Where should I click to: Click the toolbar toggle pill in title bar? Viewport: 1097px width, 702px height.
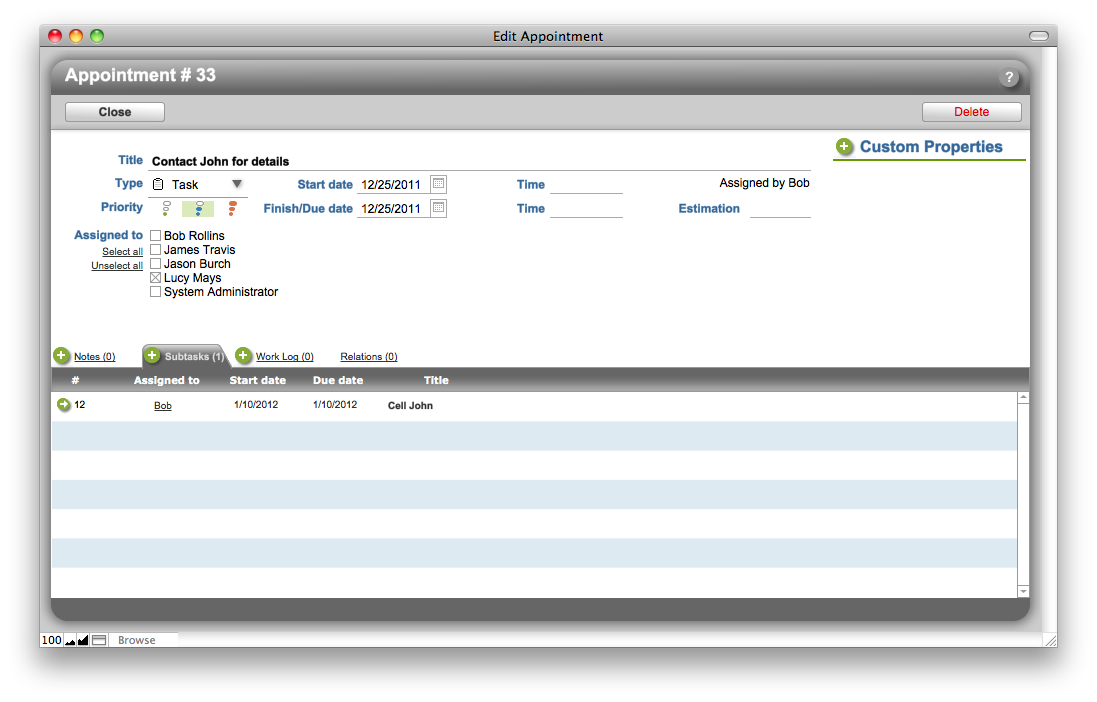(x=1039, y=36)
